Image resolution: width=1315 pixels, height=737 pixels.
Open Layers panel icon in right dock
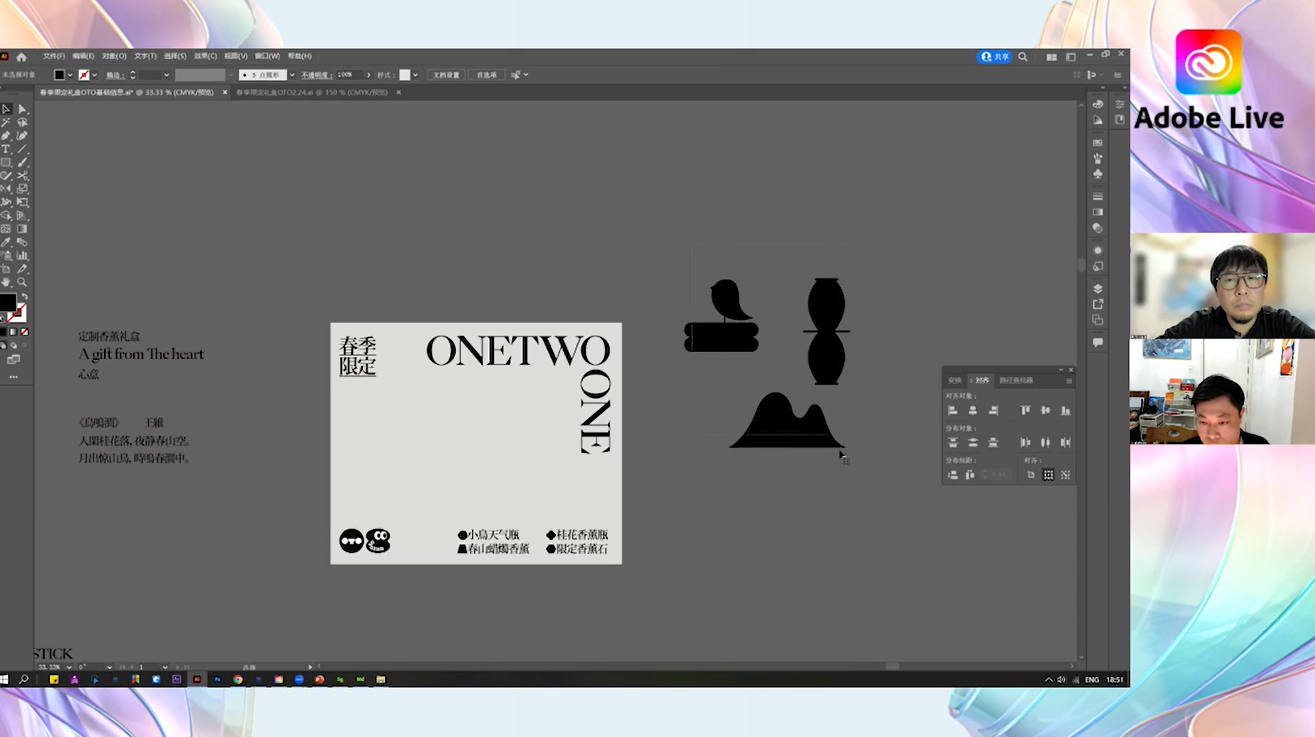coord(1097,289)
